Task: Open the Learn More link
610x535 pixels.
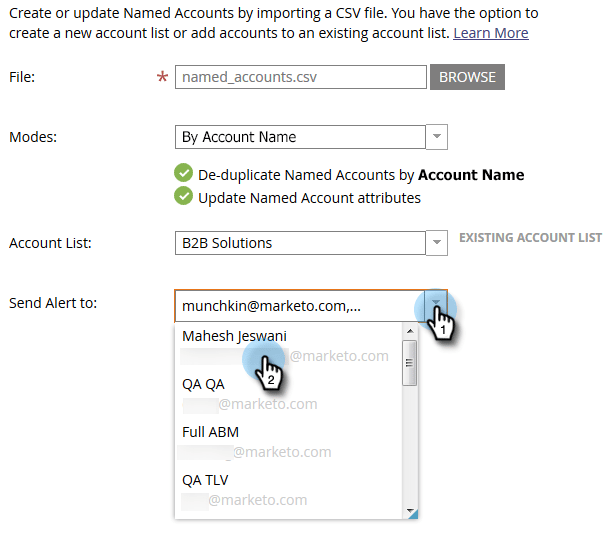Action: (x=491, y=33)
